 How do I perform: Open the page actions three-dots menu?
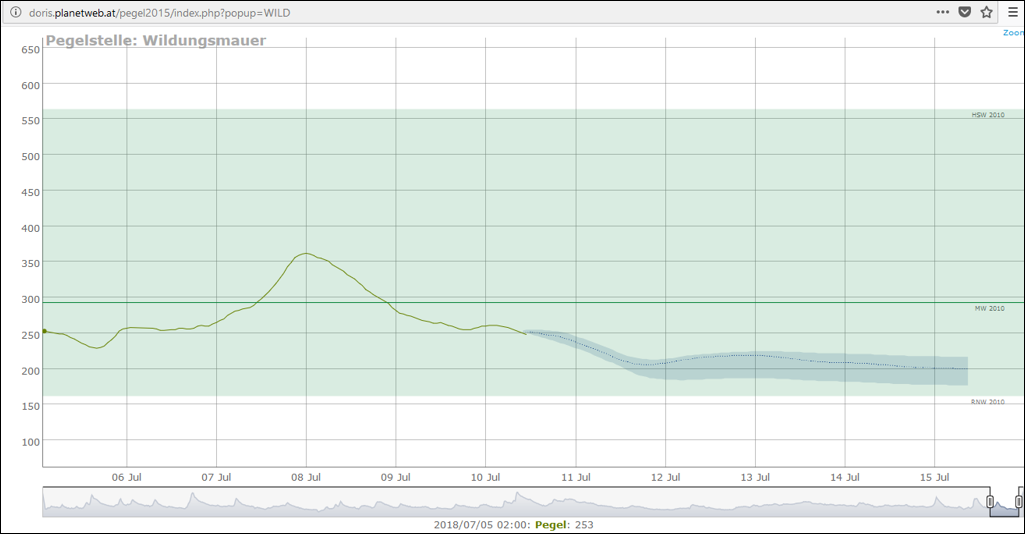point(943,12)
